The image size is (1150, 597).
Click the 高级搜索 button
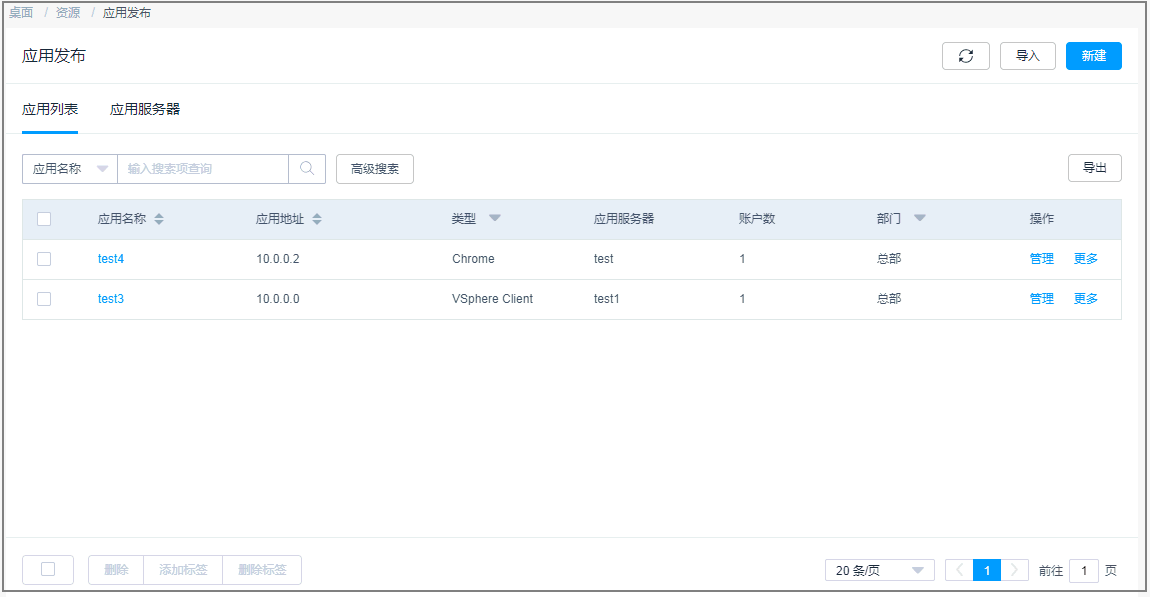374,169
